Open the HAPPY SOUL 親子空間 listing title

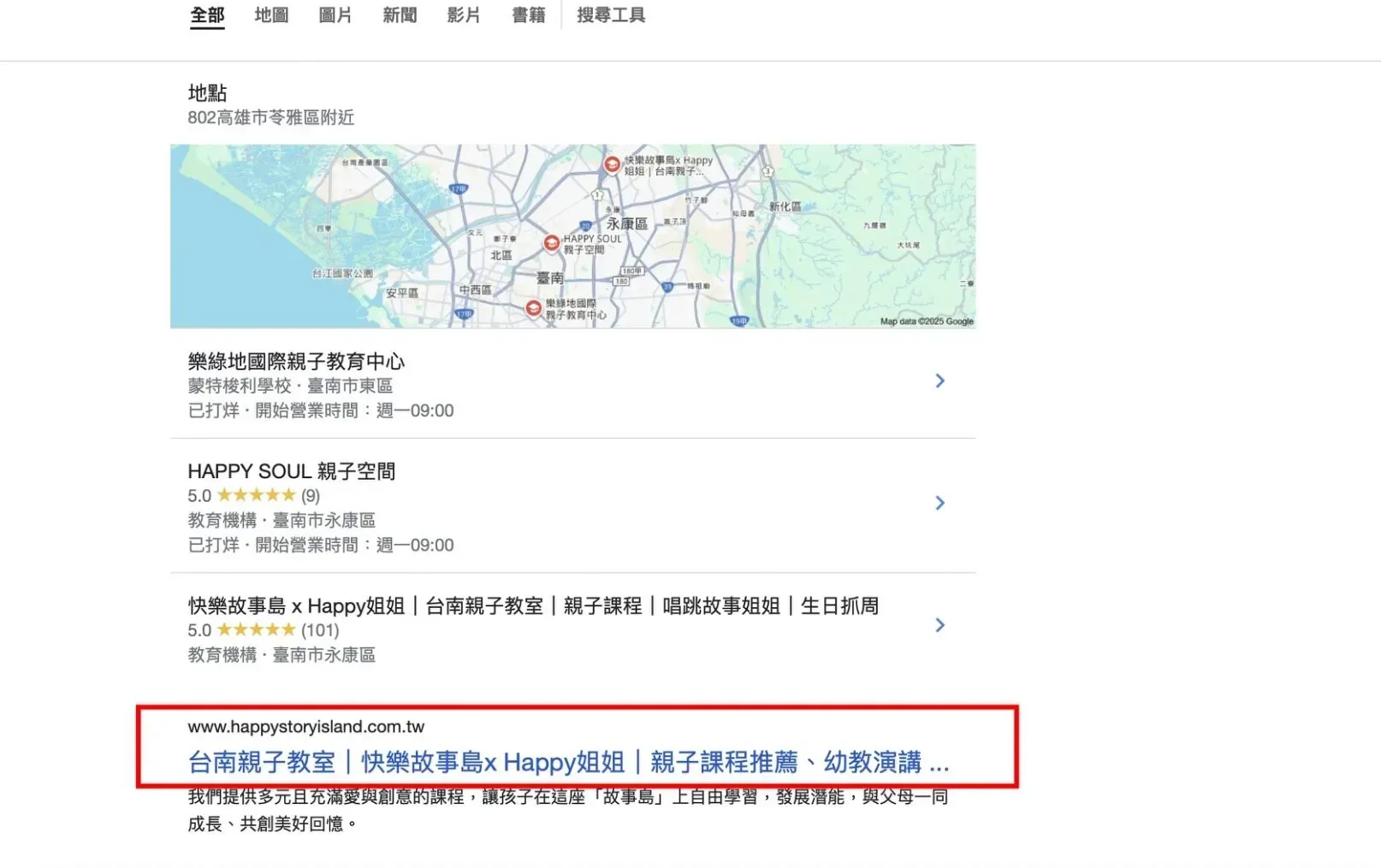[x=292, y=471]
